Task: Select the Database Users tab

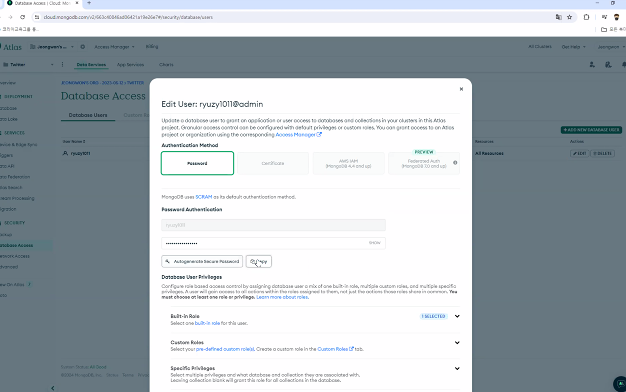Action: [x=88, y=115]
